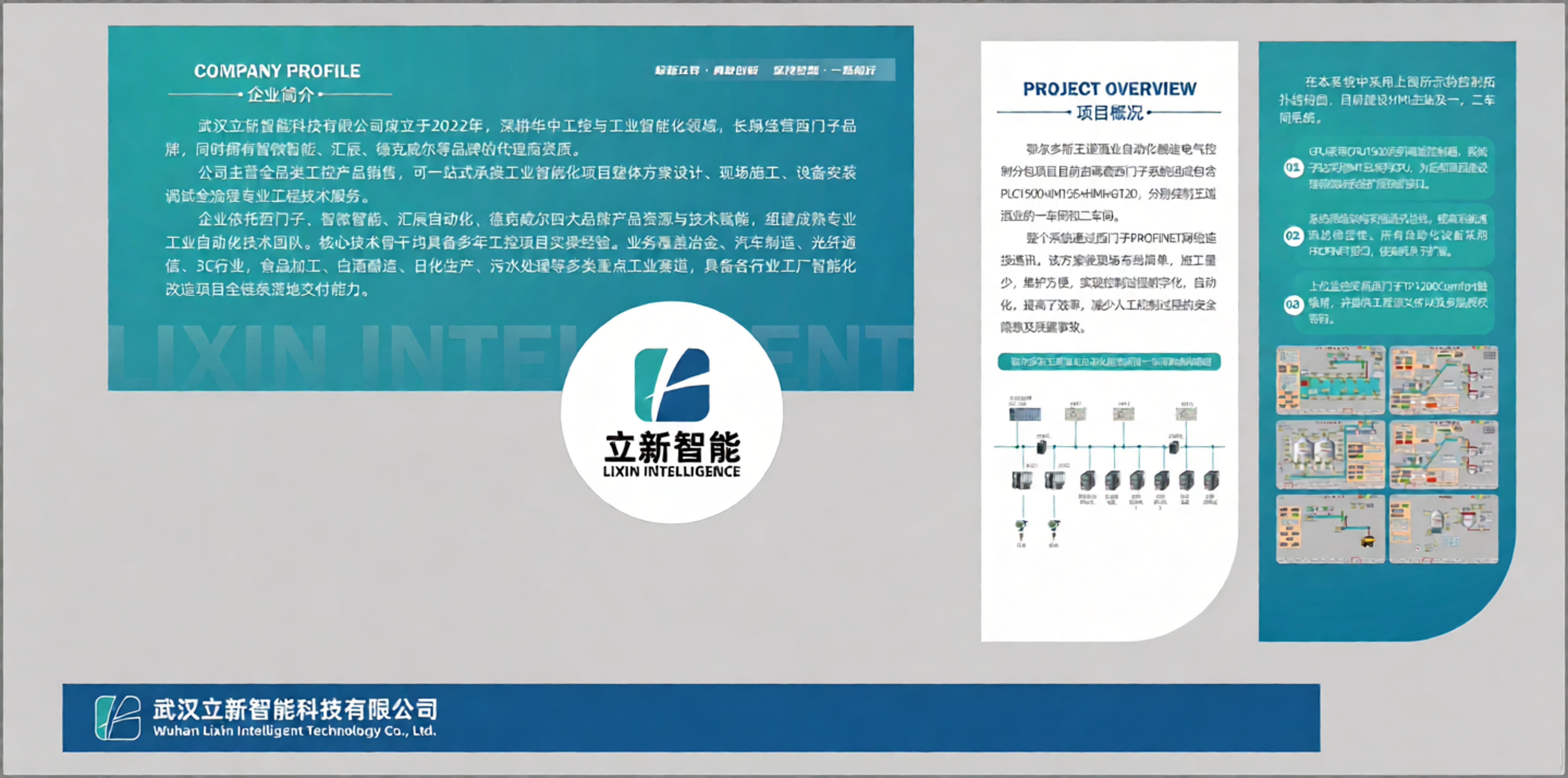Image resolution: width=1568 pixels, height=778 pixels.
Task: Click the green caption bar above topology diagram
Action: point(1109,362)
